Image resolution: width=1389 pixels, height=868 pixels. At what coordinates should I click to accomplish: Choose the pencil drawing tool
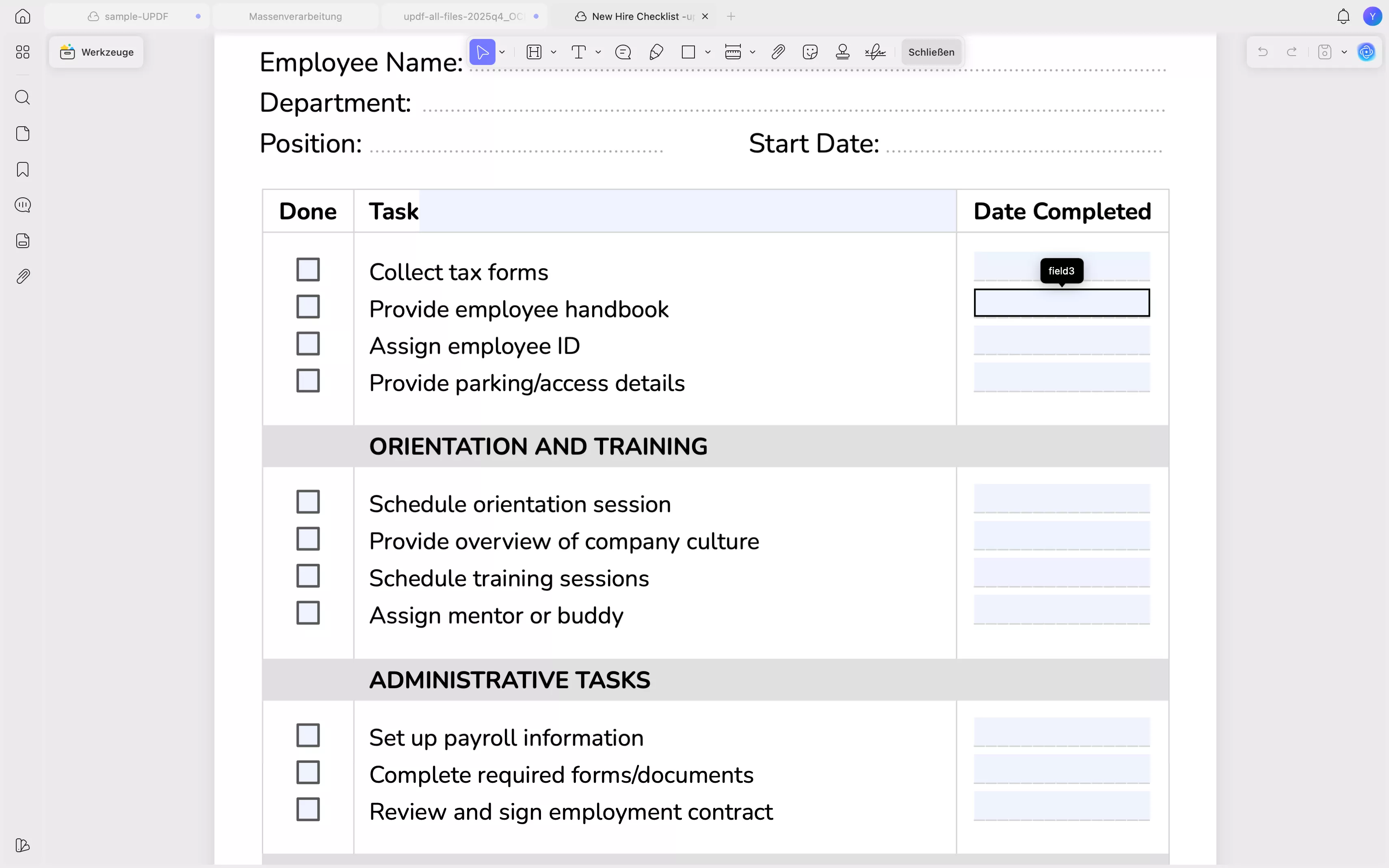pyautogui.click(x=656, y=52)
